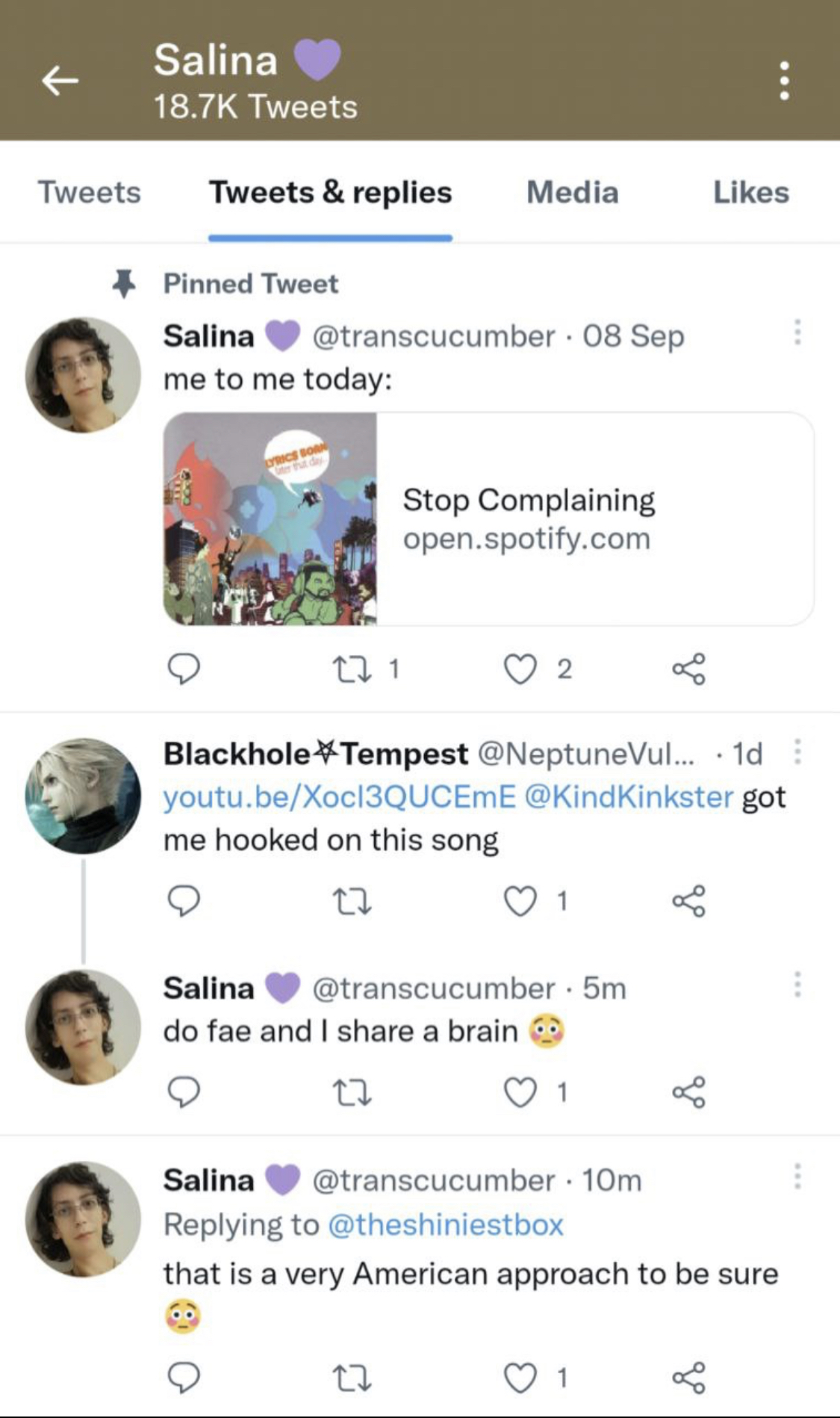Open profile options three-dot menu in header
This screenshot has height=1418, width=840.
click(784, 80)
